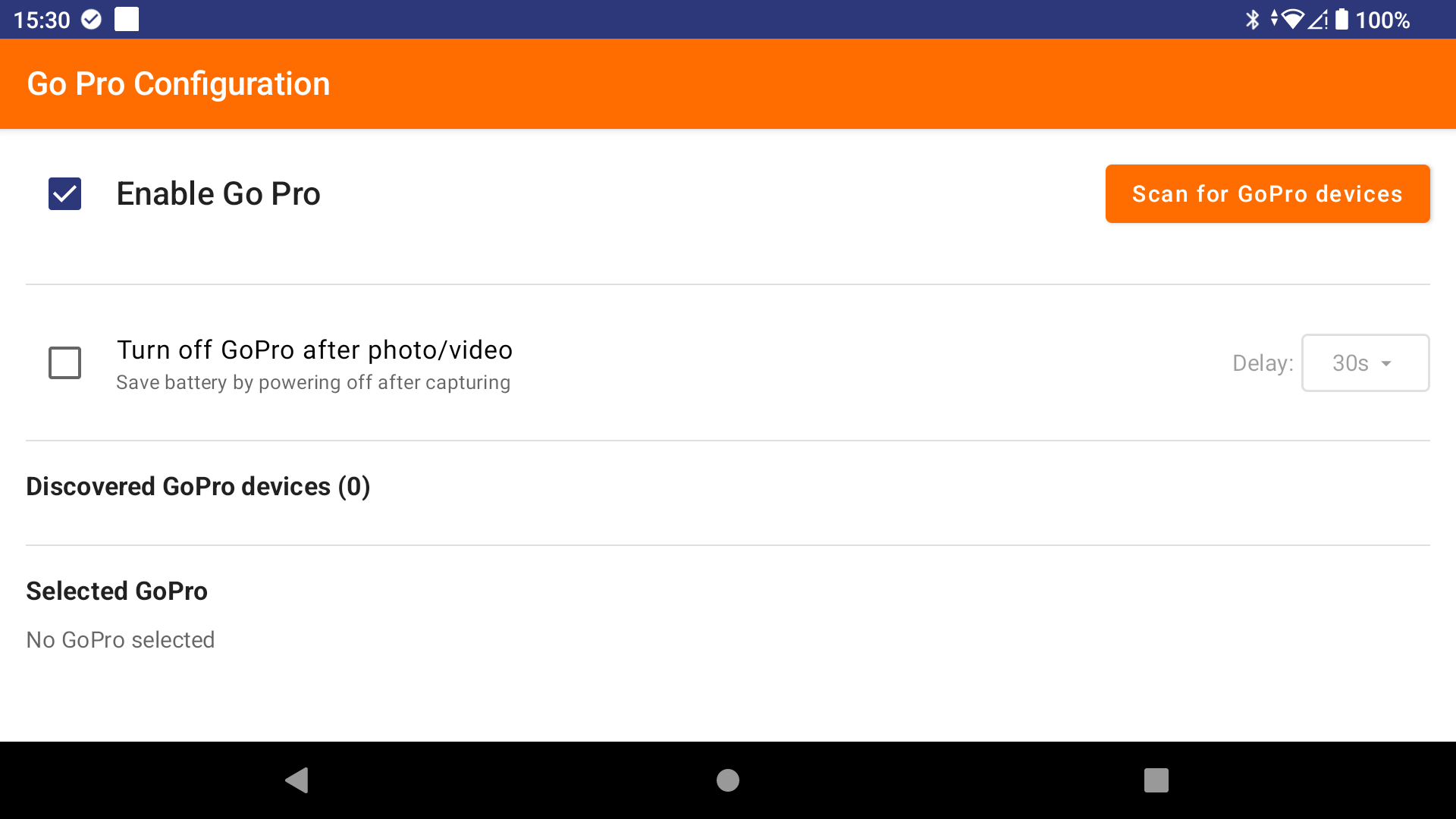
Task: Tap the No GoPro selected text
Action: point(120,640)
